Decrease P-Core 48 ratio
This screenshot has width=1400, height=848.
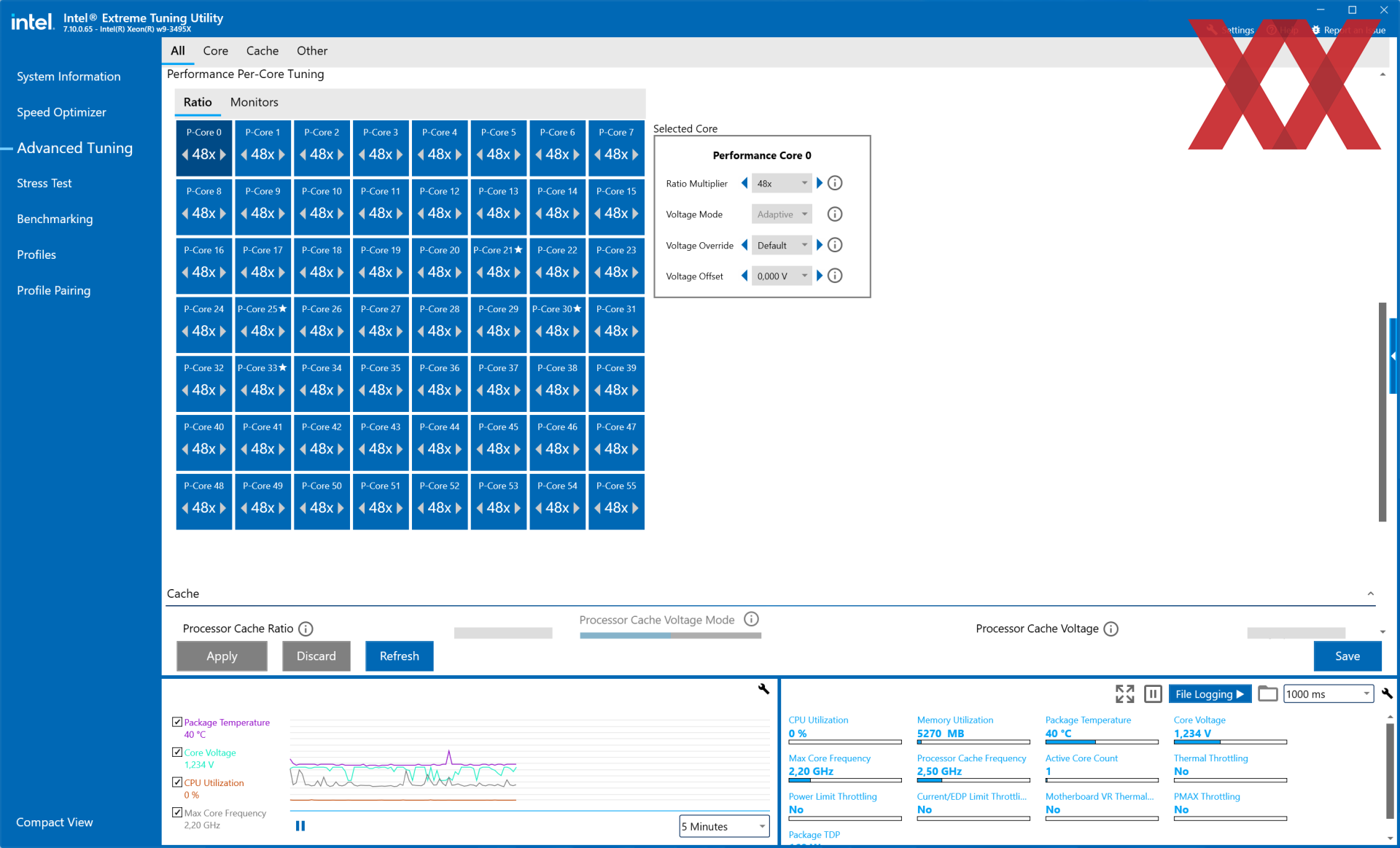pyautogui.click(x=185, y=507)
